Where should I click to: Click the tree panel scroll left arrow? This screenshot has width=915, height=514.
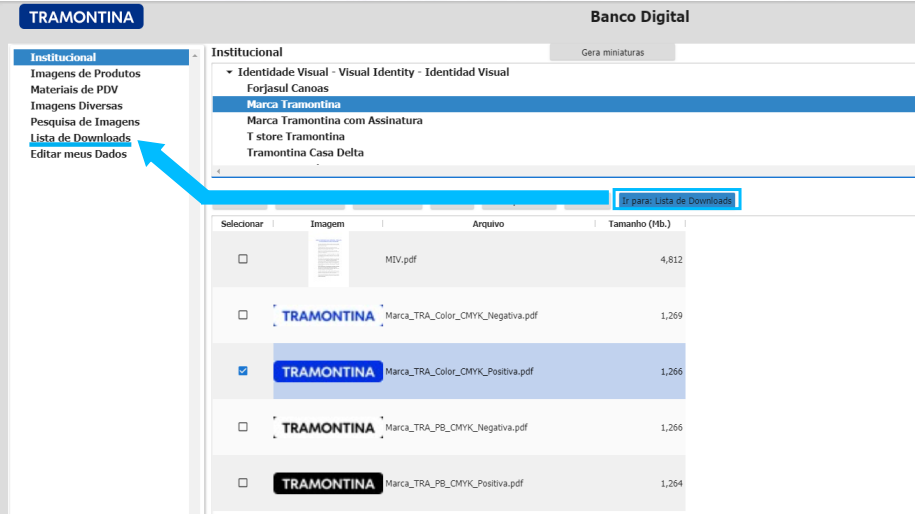coord(218,172)
